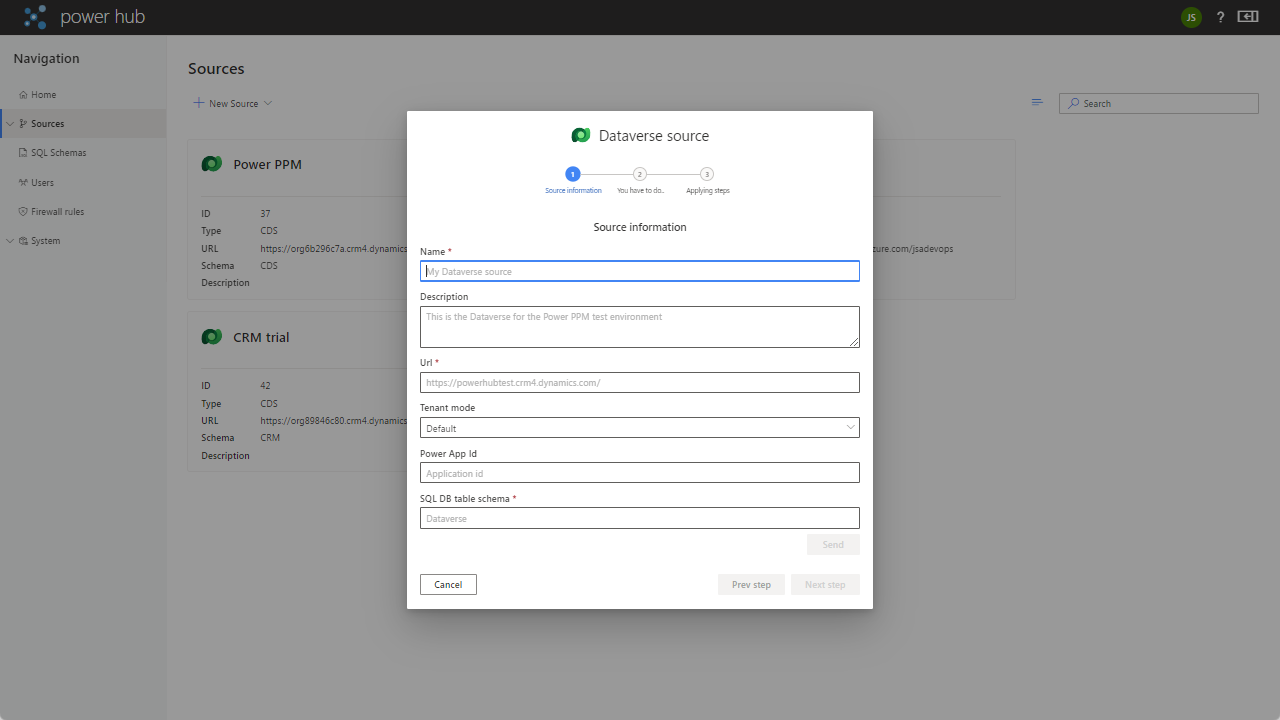The width and height of the screenshot is (1280, 720).
Task: Expand the System tree chevron
Action: click(x=9, y=241)
